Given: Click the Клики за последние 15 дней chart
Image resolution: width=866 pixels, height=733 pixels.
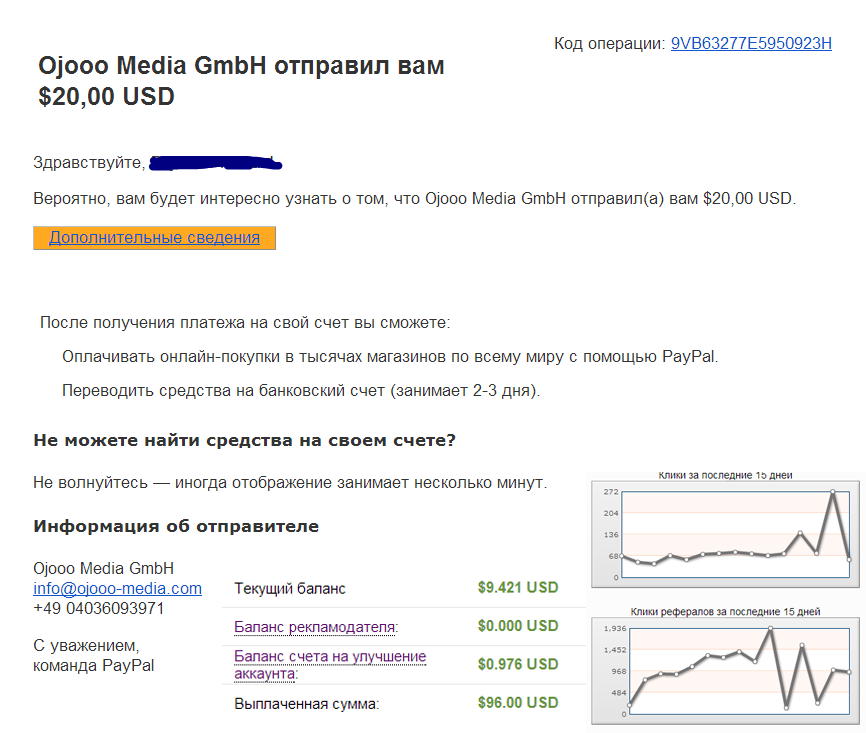Looking at the screenshot, I should coord(725,534).
